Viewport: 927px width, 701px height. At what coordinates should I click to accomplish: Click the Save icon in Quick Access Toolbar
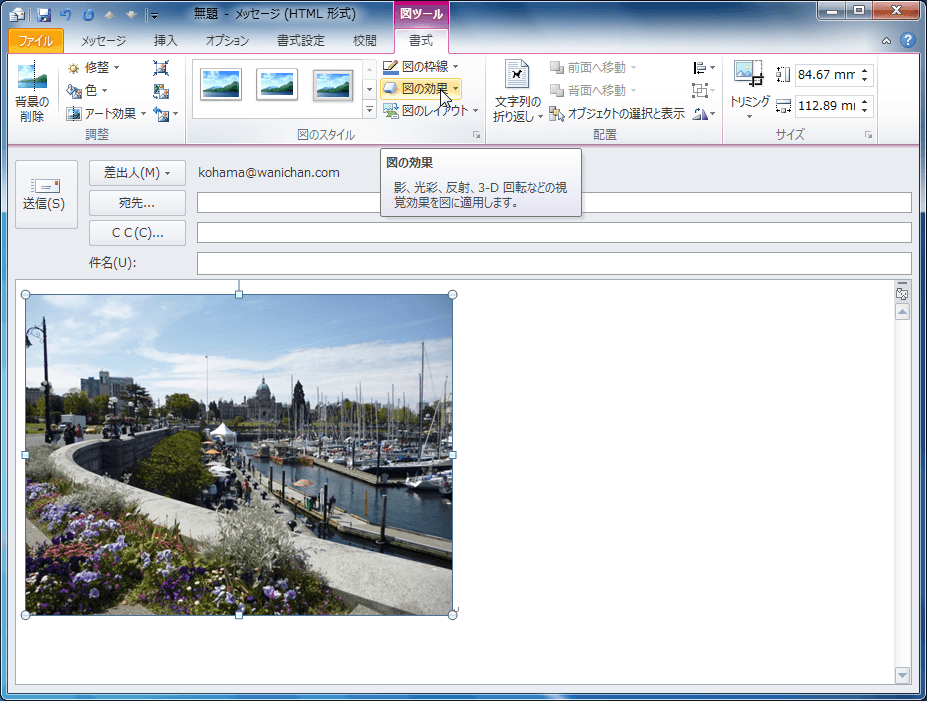(43, 14)
